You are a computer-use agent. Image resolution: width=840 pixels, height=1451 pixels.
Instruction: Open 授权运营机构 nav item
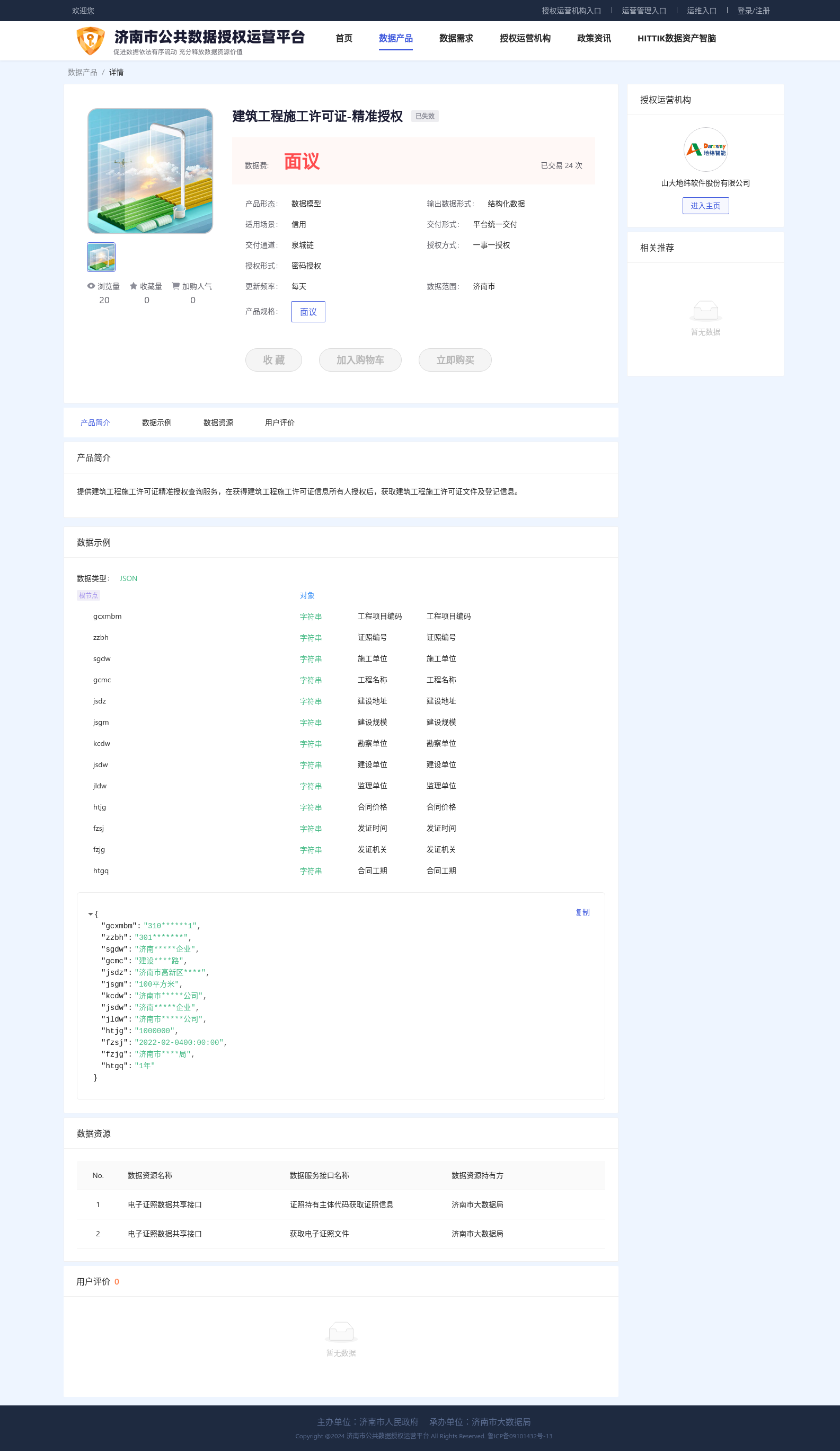[525, 38]
